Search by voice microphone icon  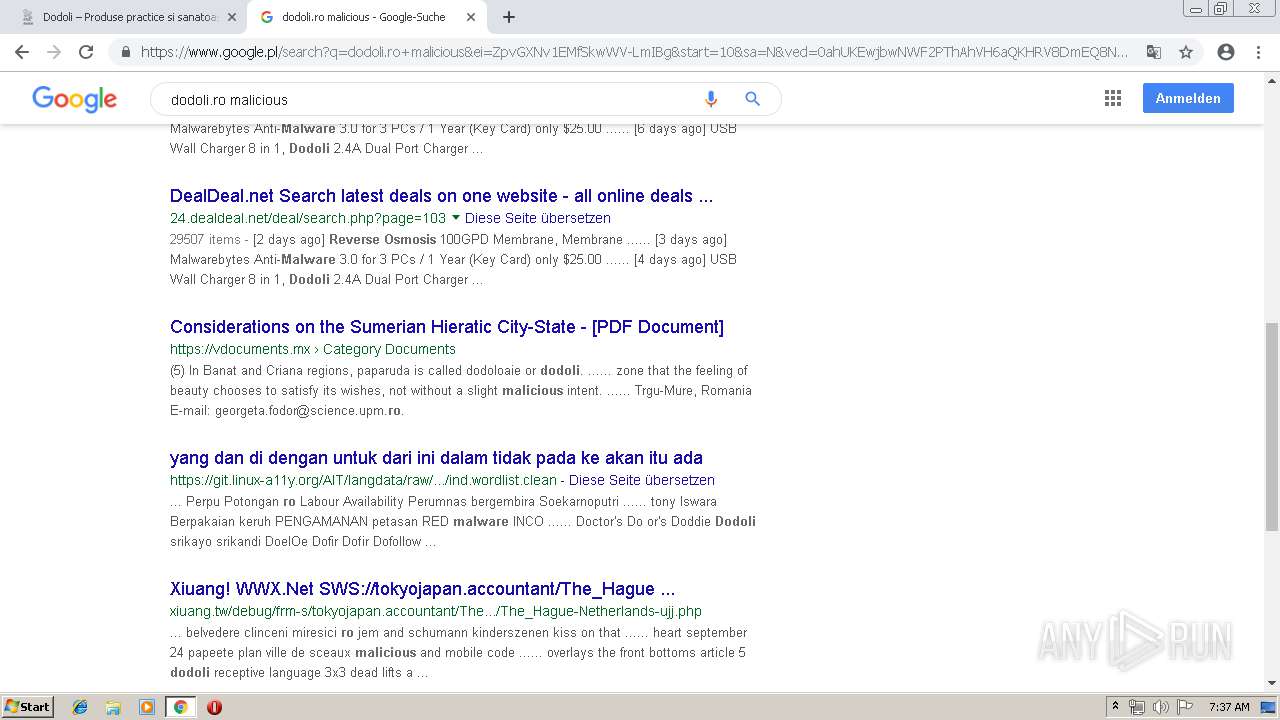pos(711,99)
